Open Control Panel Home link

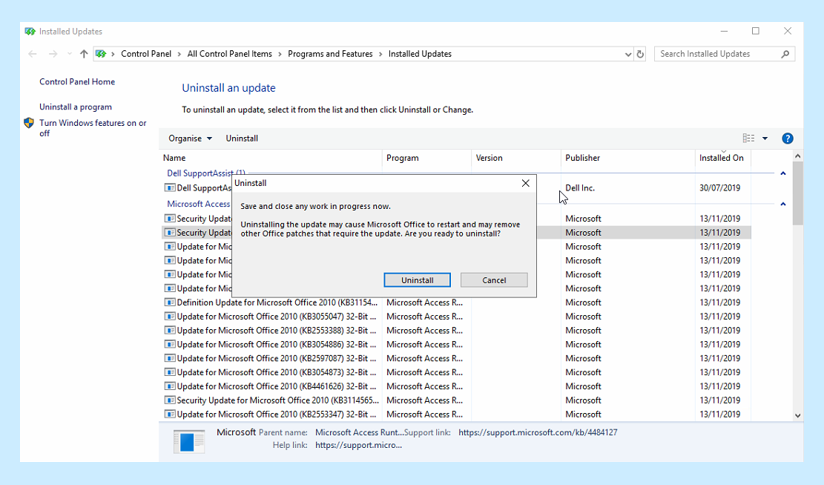point(77,81)
